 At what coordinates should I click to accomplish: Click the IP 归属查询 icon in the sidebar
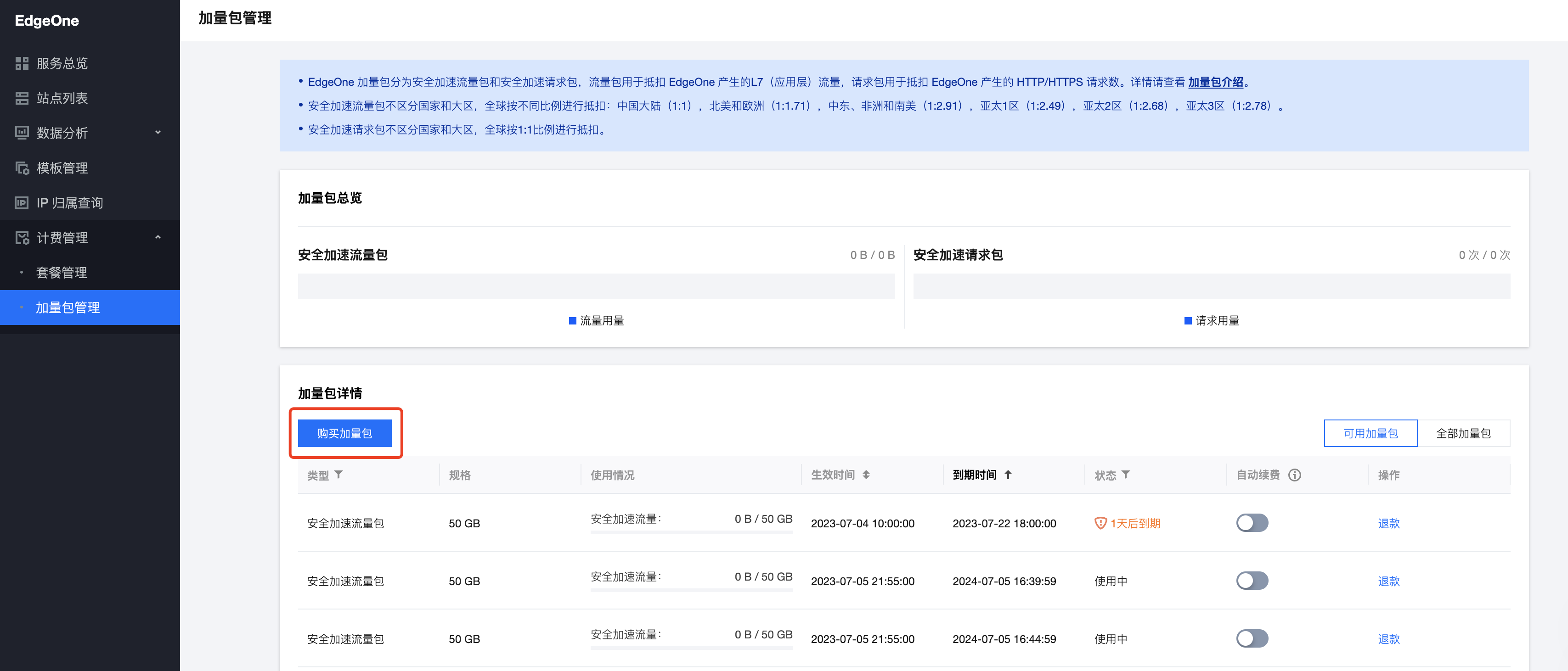point(22,202)
